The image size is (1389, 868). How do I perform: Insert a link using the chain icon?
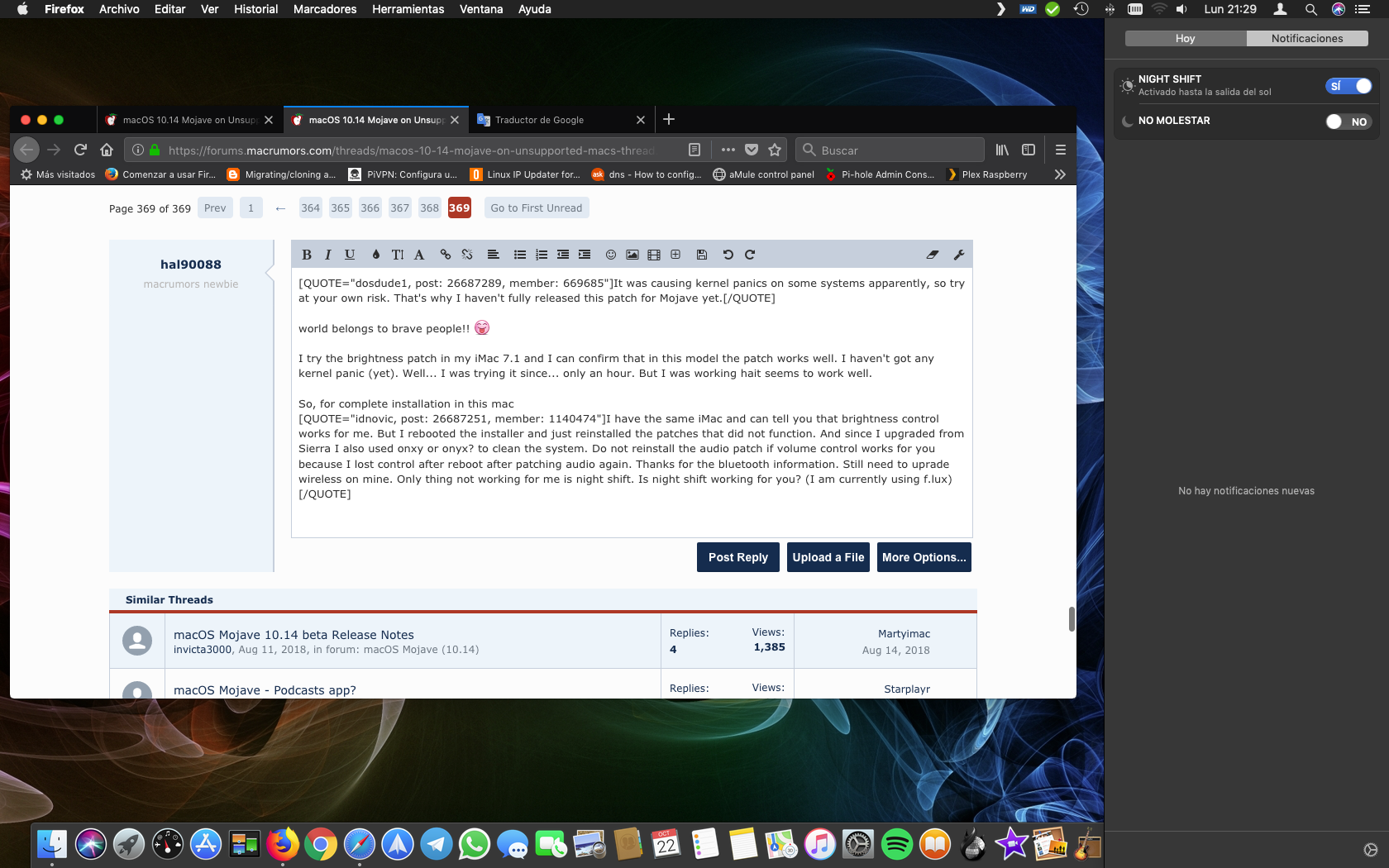[446, 255]
